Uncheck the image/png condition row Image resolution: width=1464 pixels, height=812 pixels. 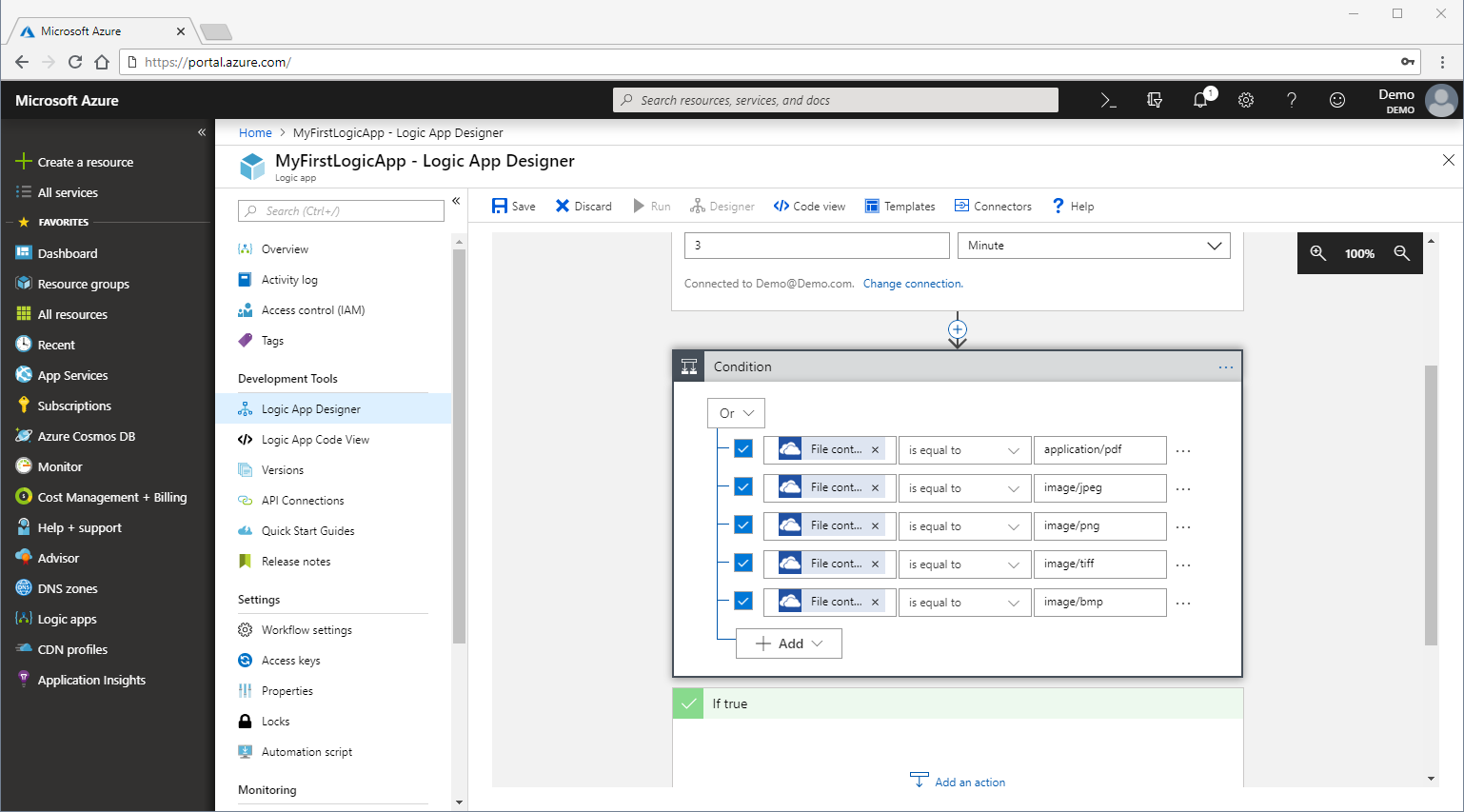tap(743, 525)
